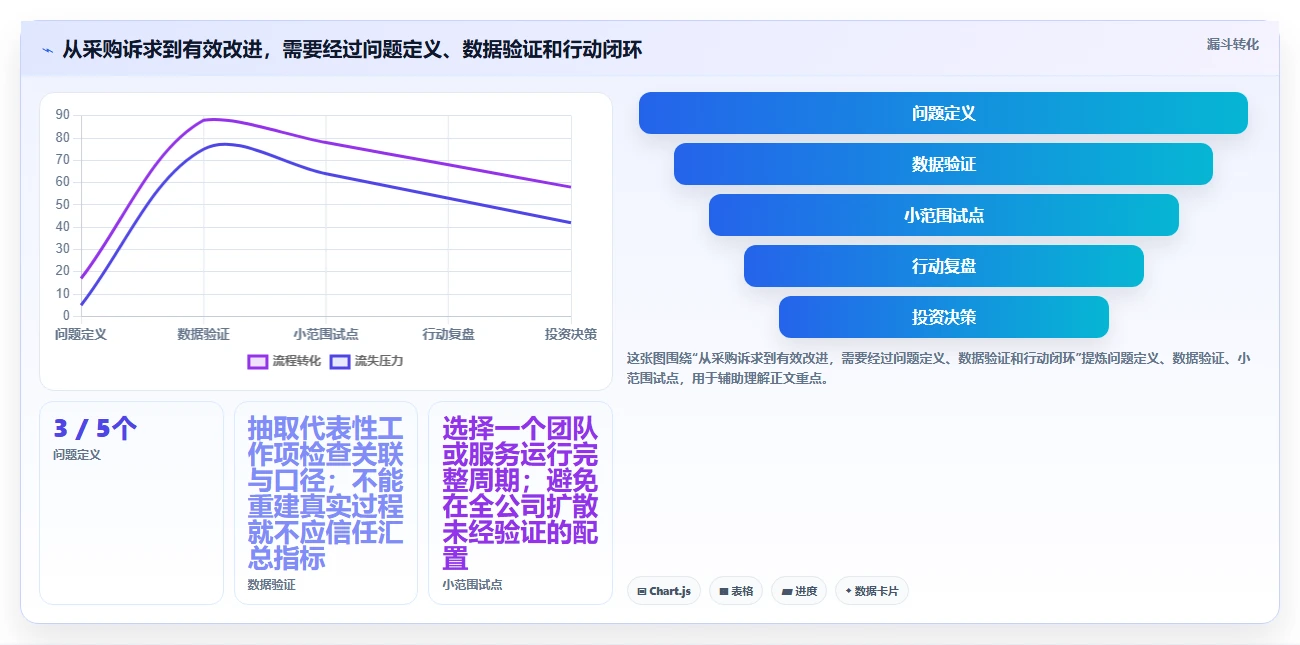The width and height of the screenshot is (1300, 645).
Task: Click the 数据验证 x-axis label on chart
Action: pyautogui.click(x=203, y=334)
